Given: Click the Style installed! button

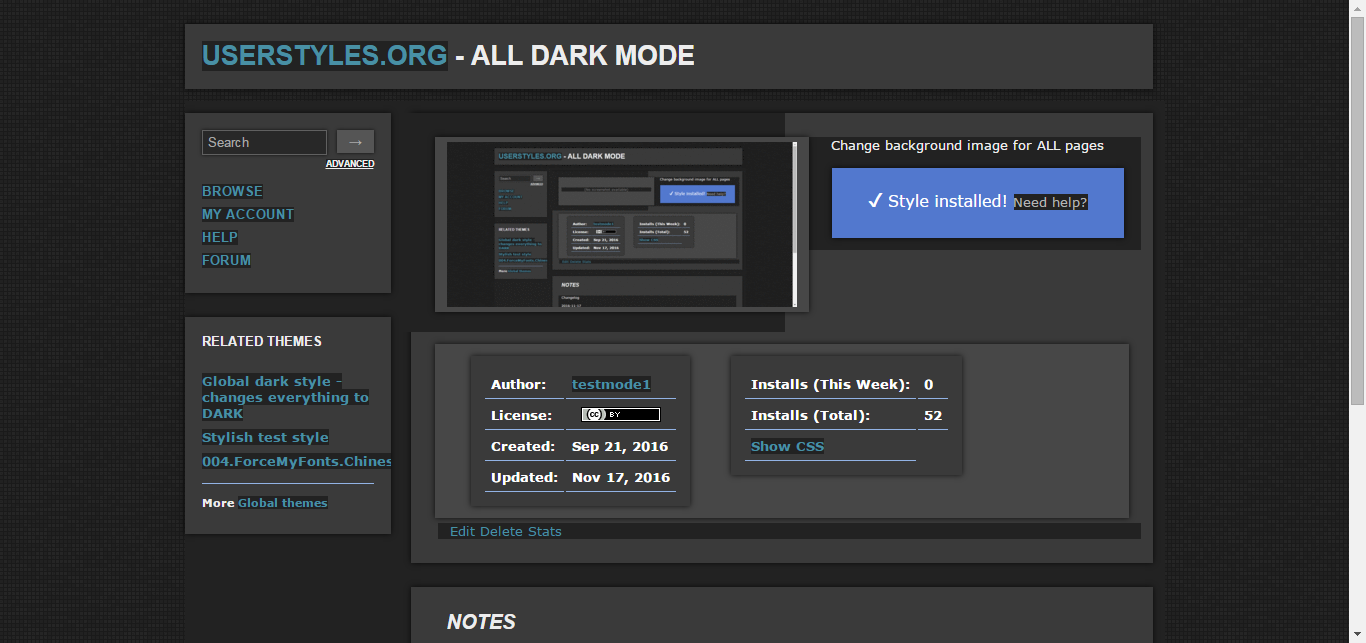Looking at the screenshot, I should (978, 202).
